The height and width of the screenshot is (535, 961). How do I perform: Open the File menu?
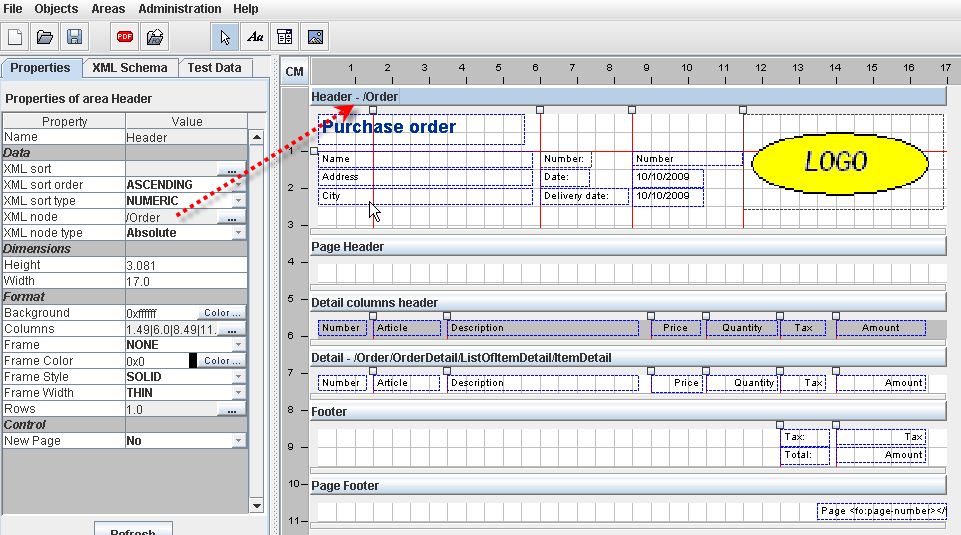point(13,9)
